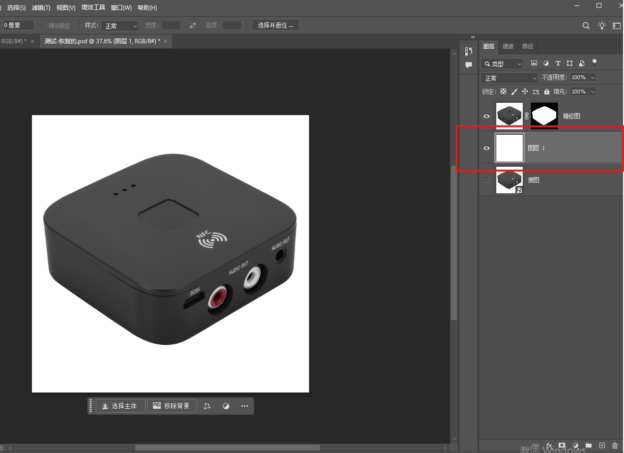624x453 pixels.
Task: Click the pixel layer filter icon
Action: [x=536, y=62]
